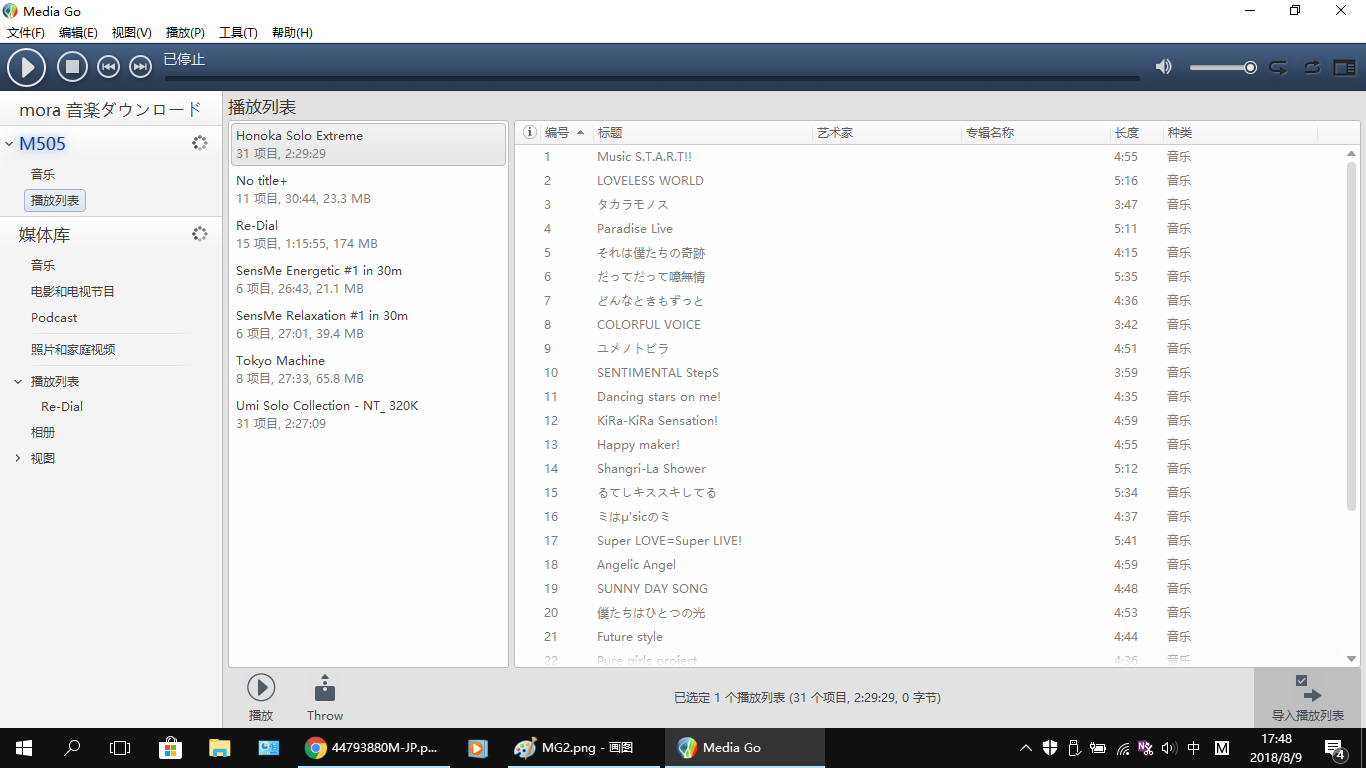Sort by 艺术家 column header
The height and width of the screenshot is (768, 1366).
coord(887,132)
